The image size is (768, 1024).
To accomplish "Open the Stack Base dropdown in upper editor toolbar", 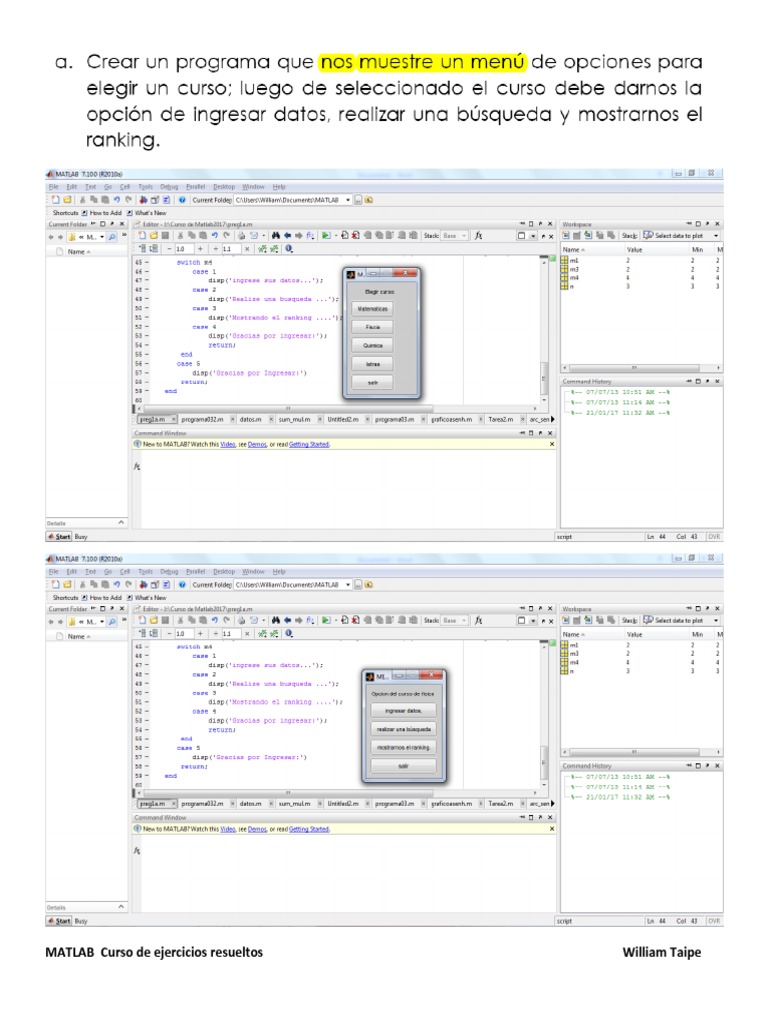I will click(463, 235).
